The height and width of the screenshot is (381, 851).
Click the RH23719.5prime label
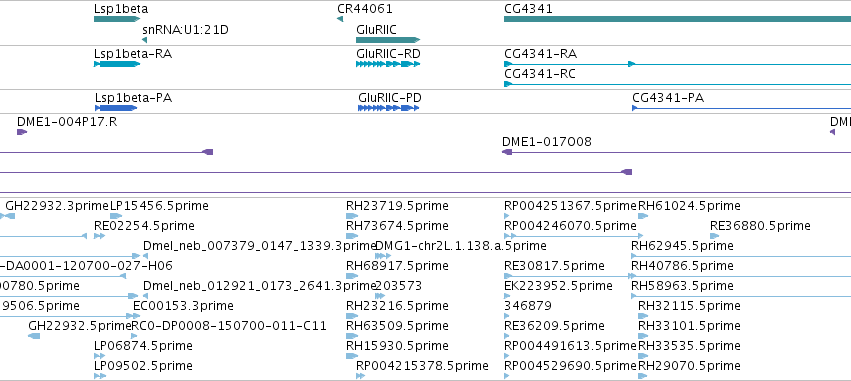[x=397, y=206]
